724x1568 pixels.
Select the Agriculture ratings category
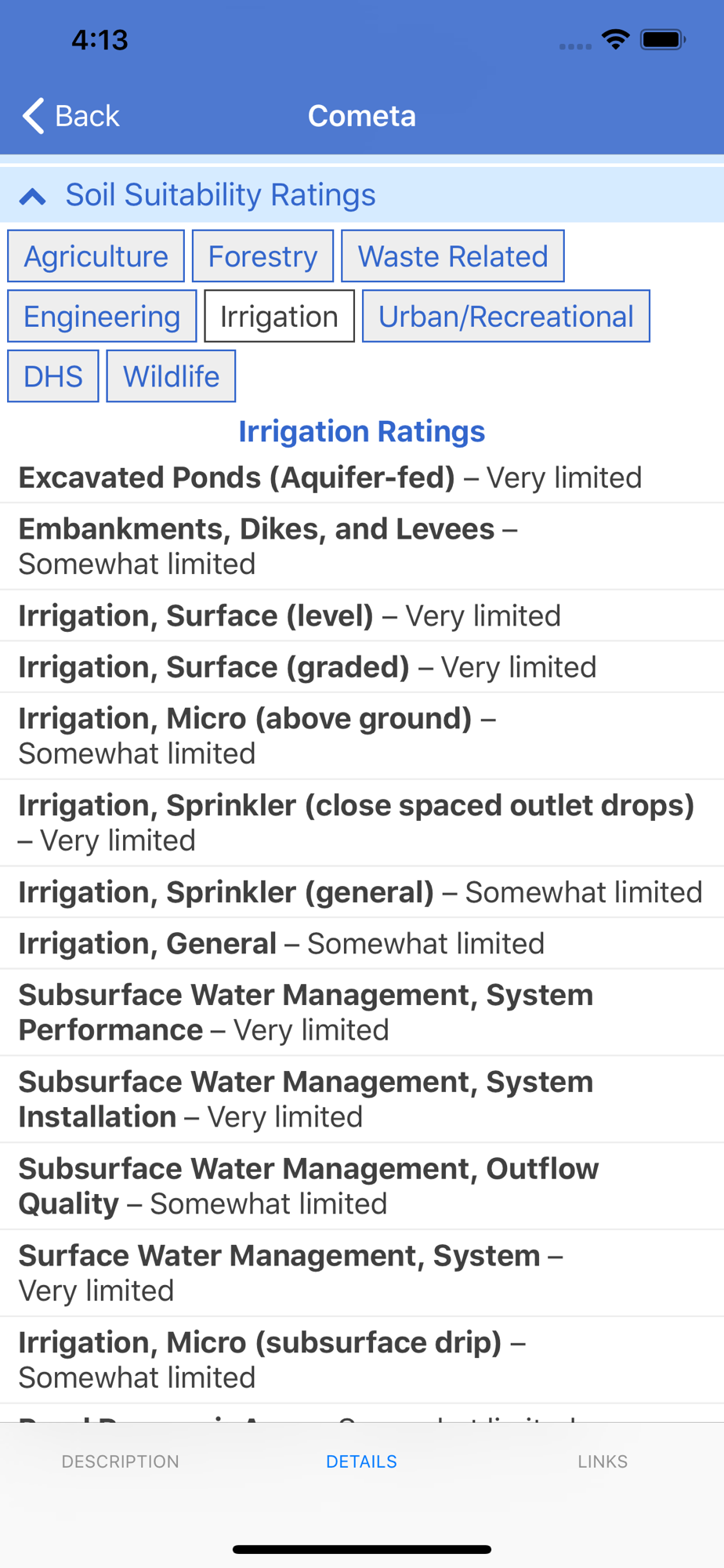[x=96, y=256]
